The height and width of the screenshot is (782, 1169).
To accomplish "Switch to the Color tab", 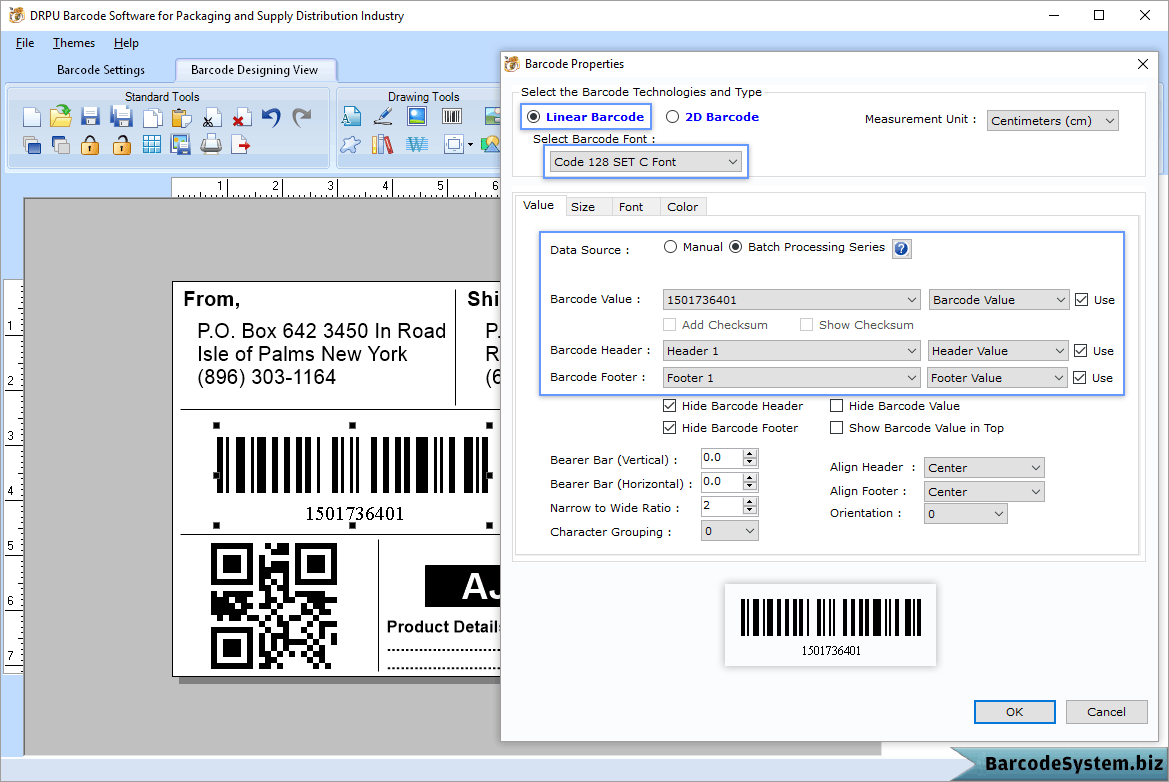I will (x=682, y=206).
